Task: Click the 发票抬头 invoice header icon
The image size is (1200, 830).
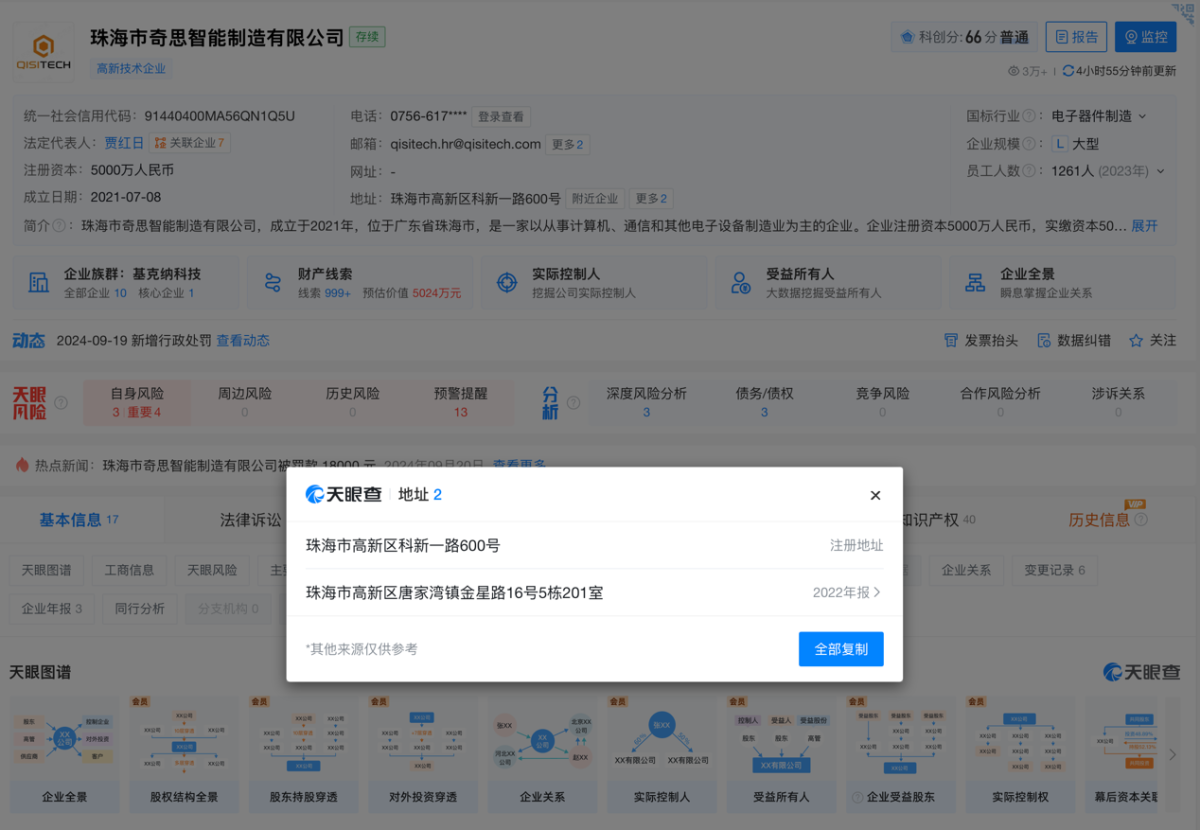Action: pyautogui.click(x=951, y=340)
